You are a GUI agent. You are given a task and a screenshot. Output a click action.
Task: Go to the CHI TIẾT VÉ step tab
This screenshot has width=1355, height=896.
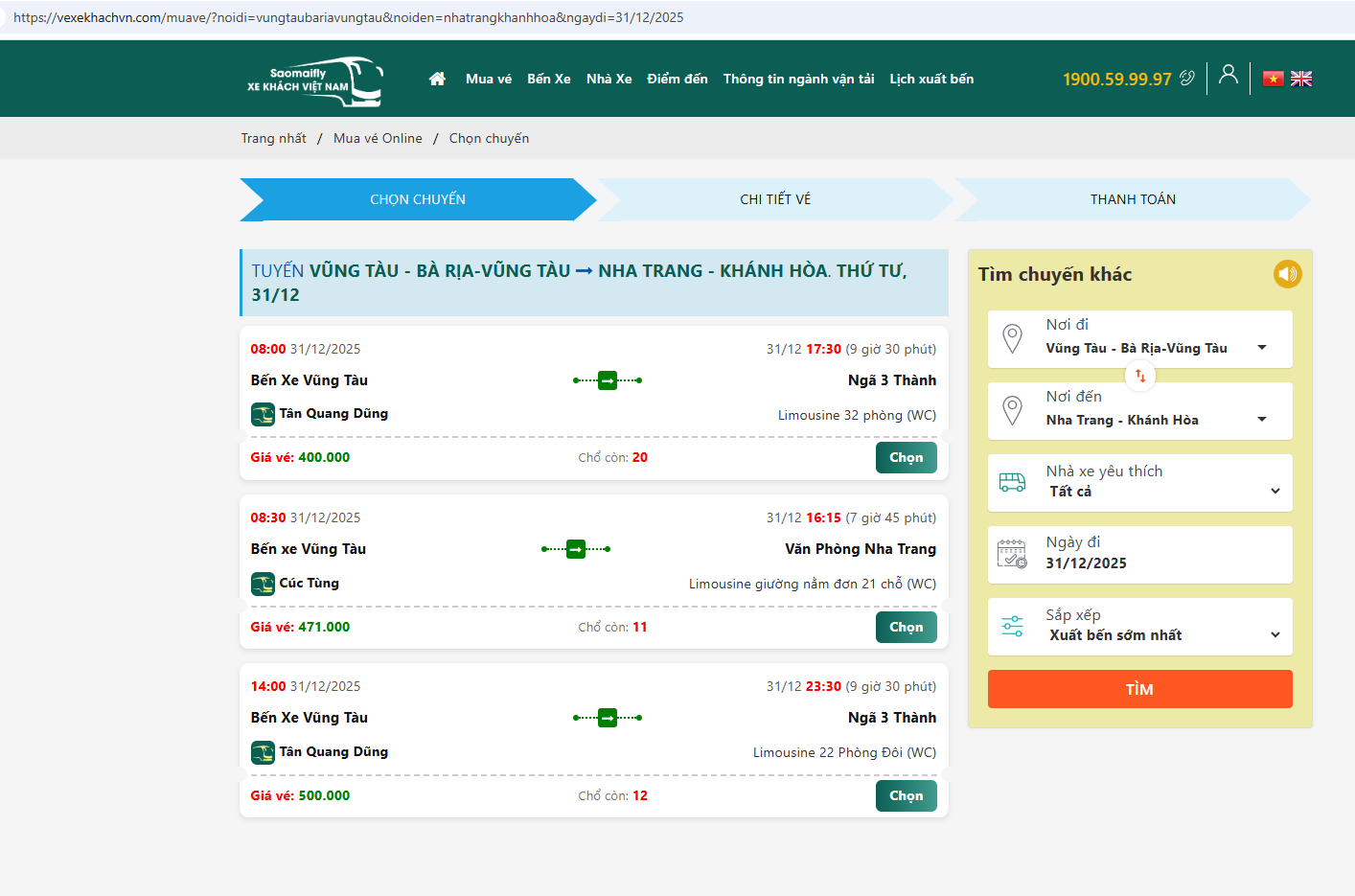(775, 199)
